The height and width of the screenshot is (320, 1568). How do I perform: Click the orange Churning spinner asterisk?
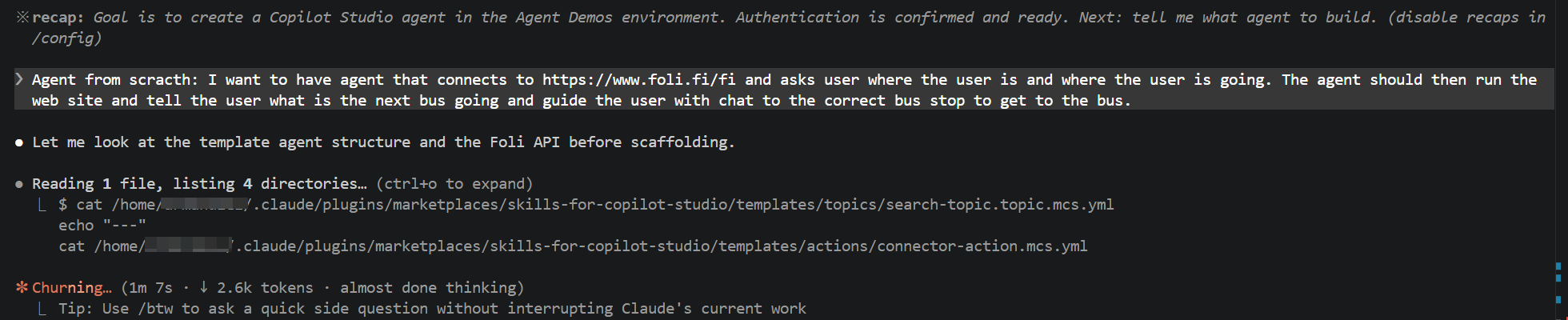(x=22, y=288)
